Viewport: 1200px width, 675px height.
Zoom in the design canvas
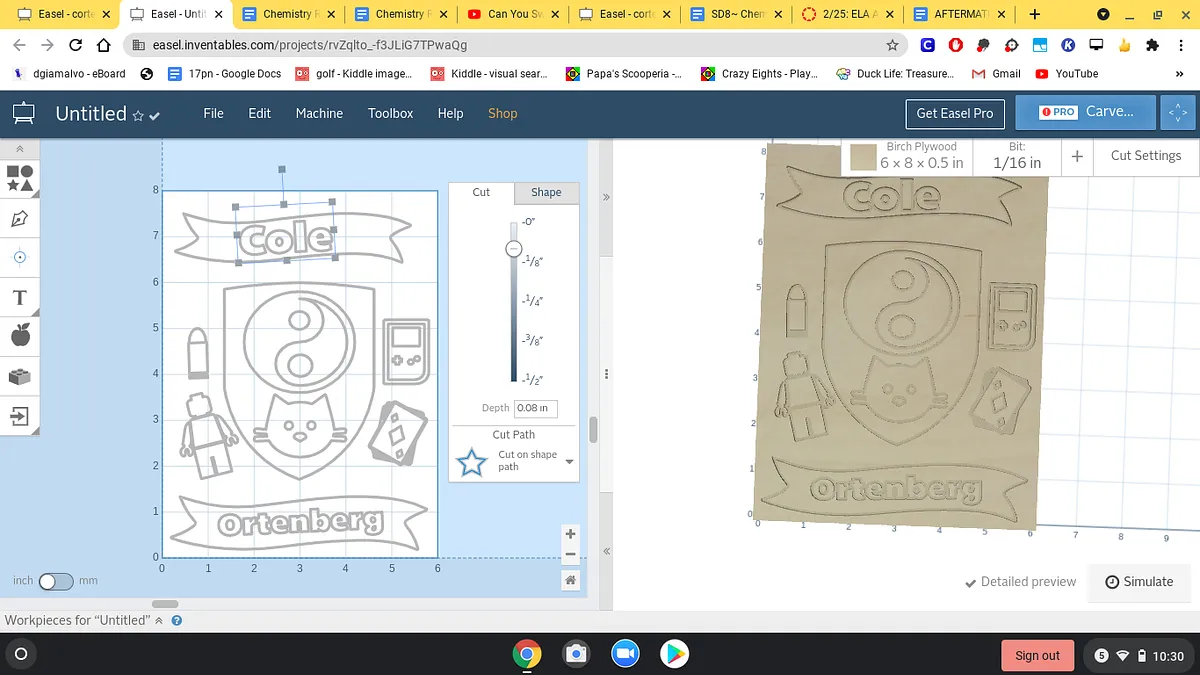[570, 534]
